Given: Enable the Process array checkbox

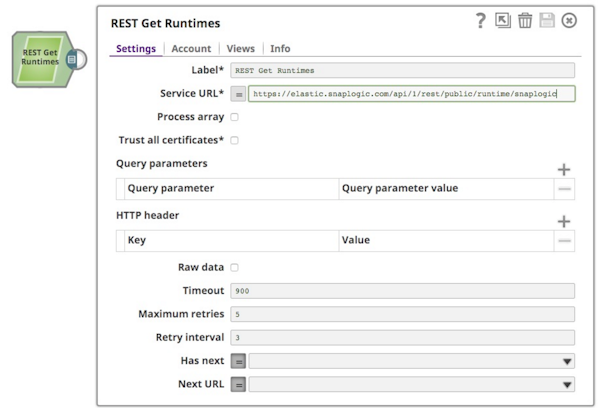Looking at the screenshot, I should coord(234,117).
